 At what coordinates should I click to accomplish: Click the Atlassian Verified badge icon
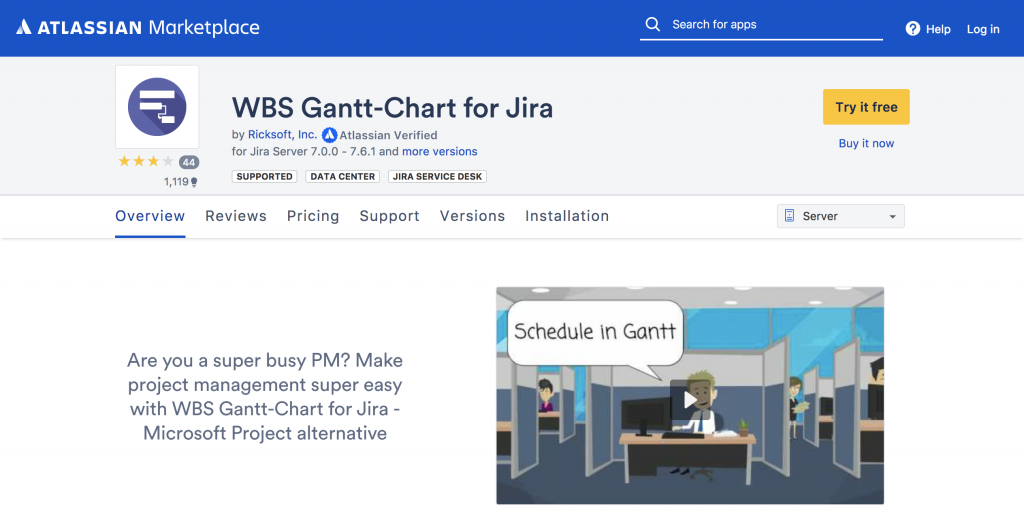point(330,135)
